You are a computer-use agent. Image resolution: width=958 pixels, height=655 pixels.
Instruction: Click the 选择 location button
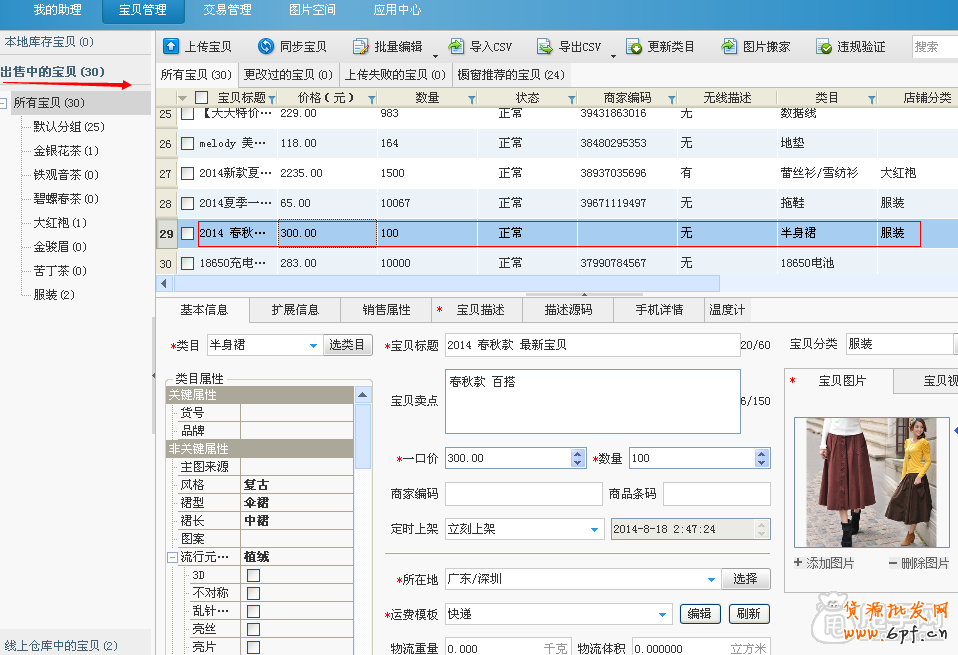click(x=746, y=578)
